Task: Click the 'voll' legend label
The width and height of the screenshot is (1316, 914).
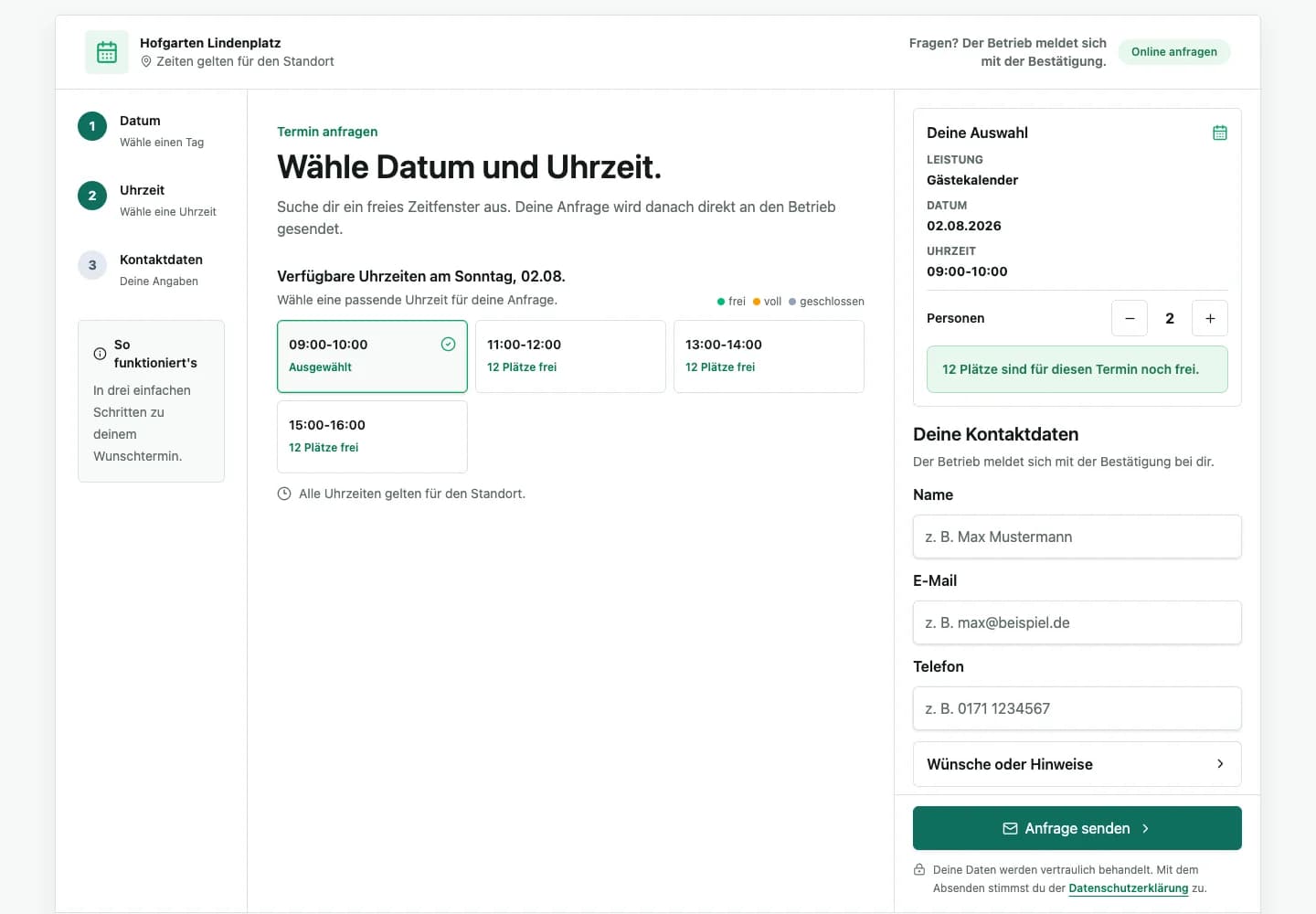Action: pos(772,302)
